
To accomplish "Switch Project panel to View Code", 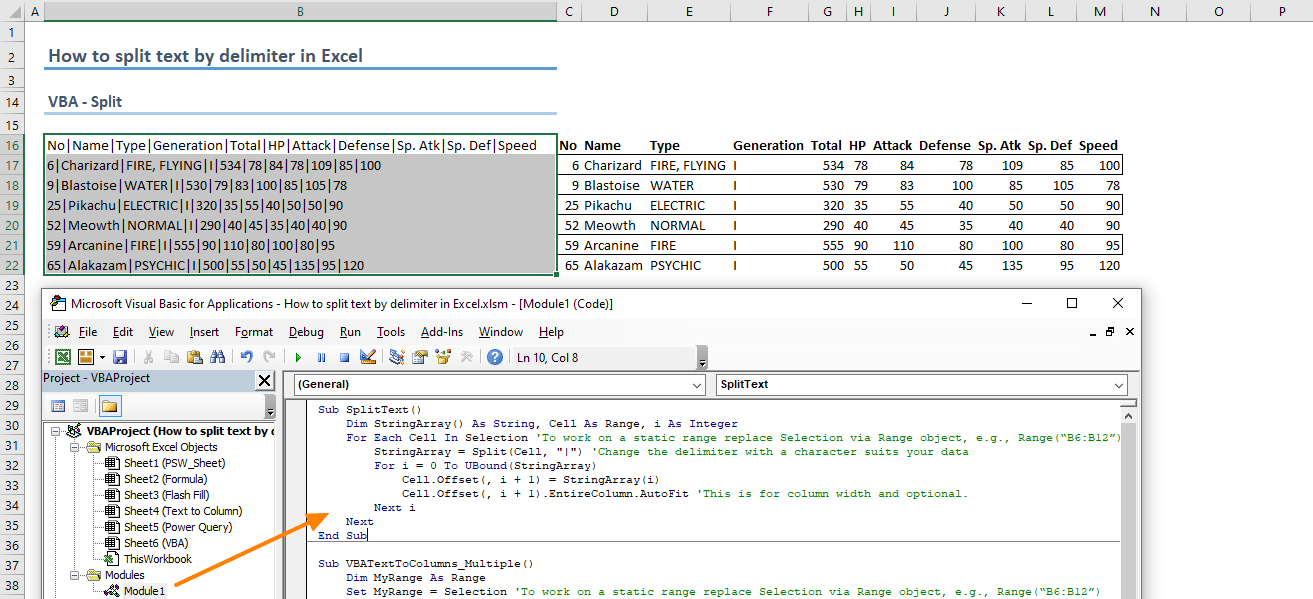I will (58, 406).
